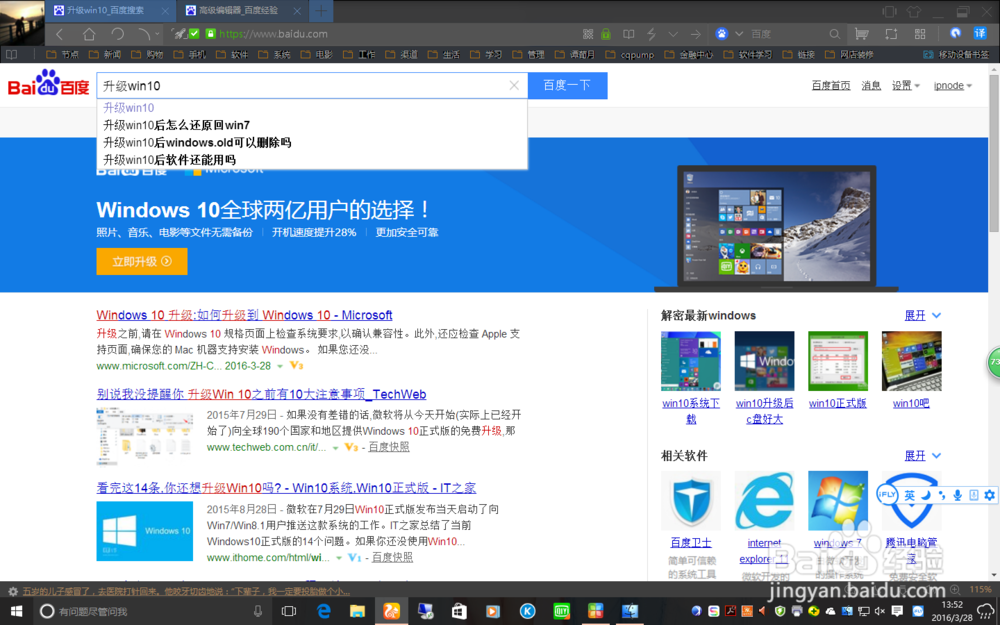Open 百度卫士 software link
Screen dimensions: 1000x625
click(x=691, y=543)
